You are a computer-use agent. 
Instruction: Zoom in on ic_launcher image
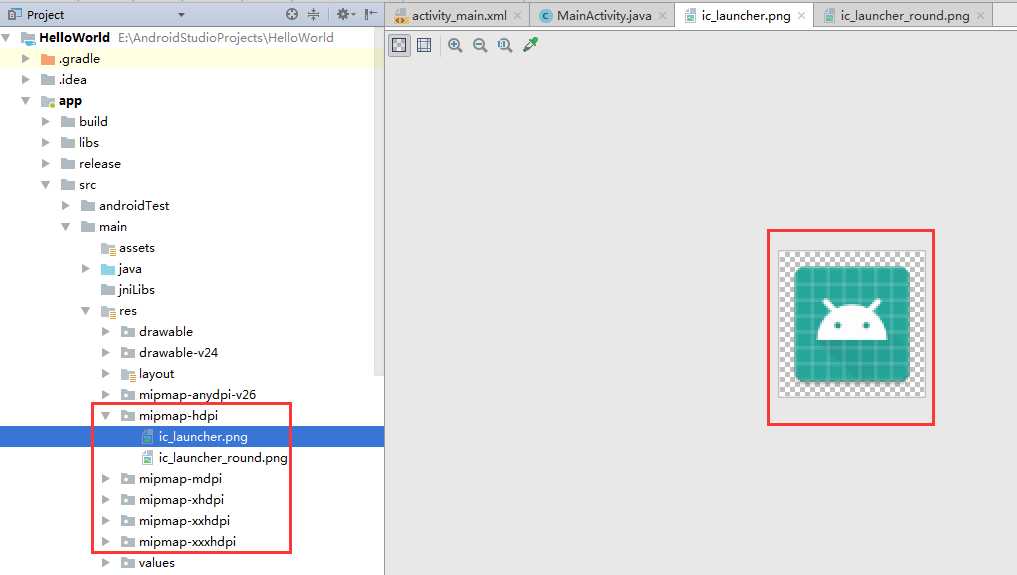point(455,45)
